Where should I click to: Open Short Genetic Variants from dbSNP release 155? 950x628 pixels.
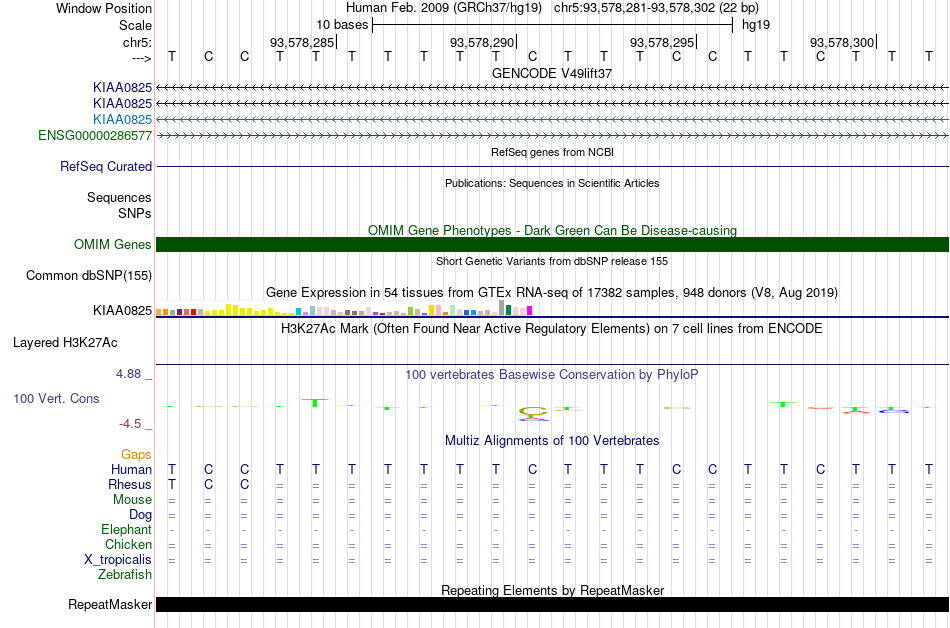[552, 261]
